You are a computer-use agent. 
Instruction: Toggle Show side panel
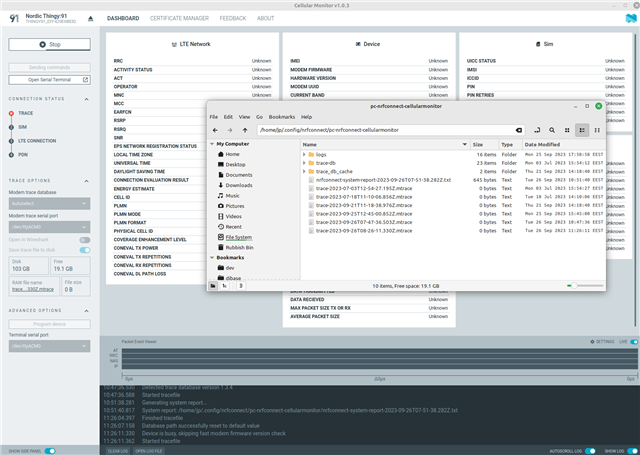[50, 451]
